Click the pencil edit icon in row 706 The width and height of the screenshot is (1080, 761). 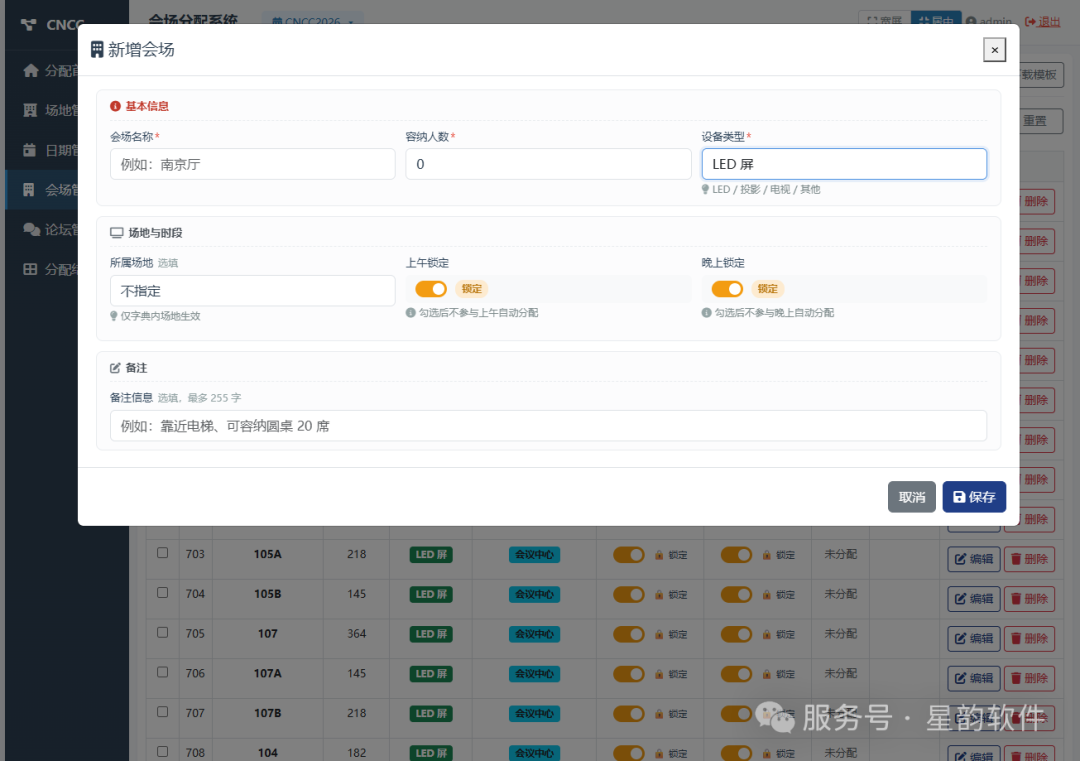click(x=960, y=678)
